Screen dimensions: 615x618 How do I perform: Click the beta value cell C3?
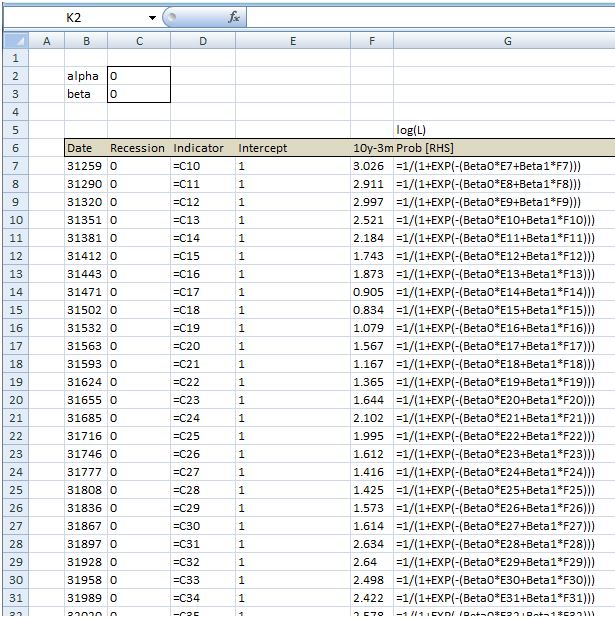point(138,94)
